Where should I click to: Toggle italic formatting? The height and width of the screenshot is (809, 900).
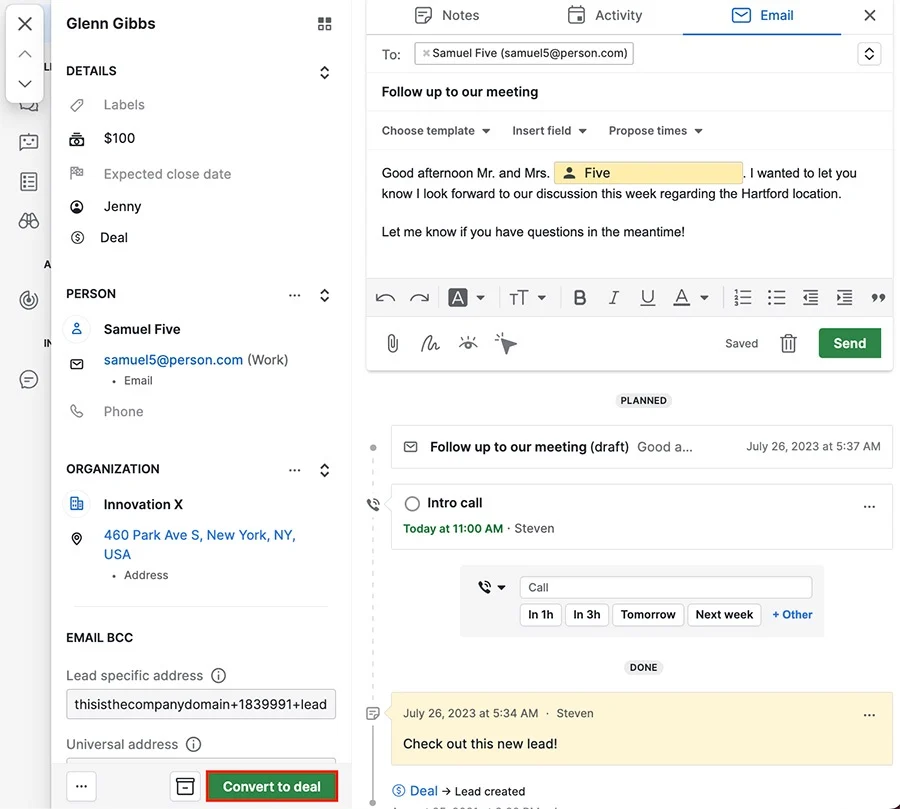coord(614,297)
